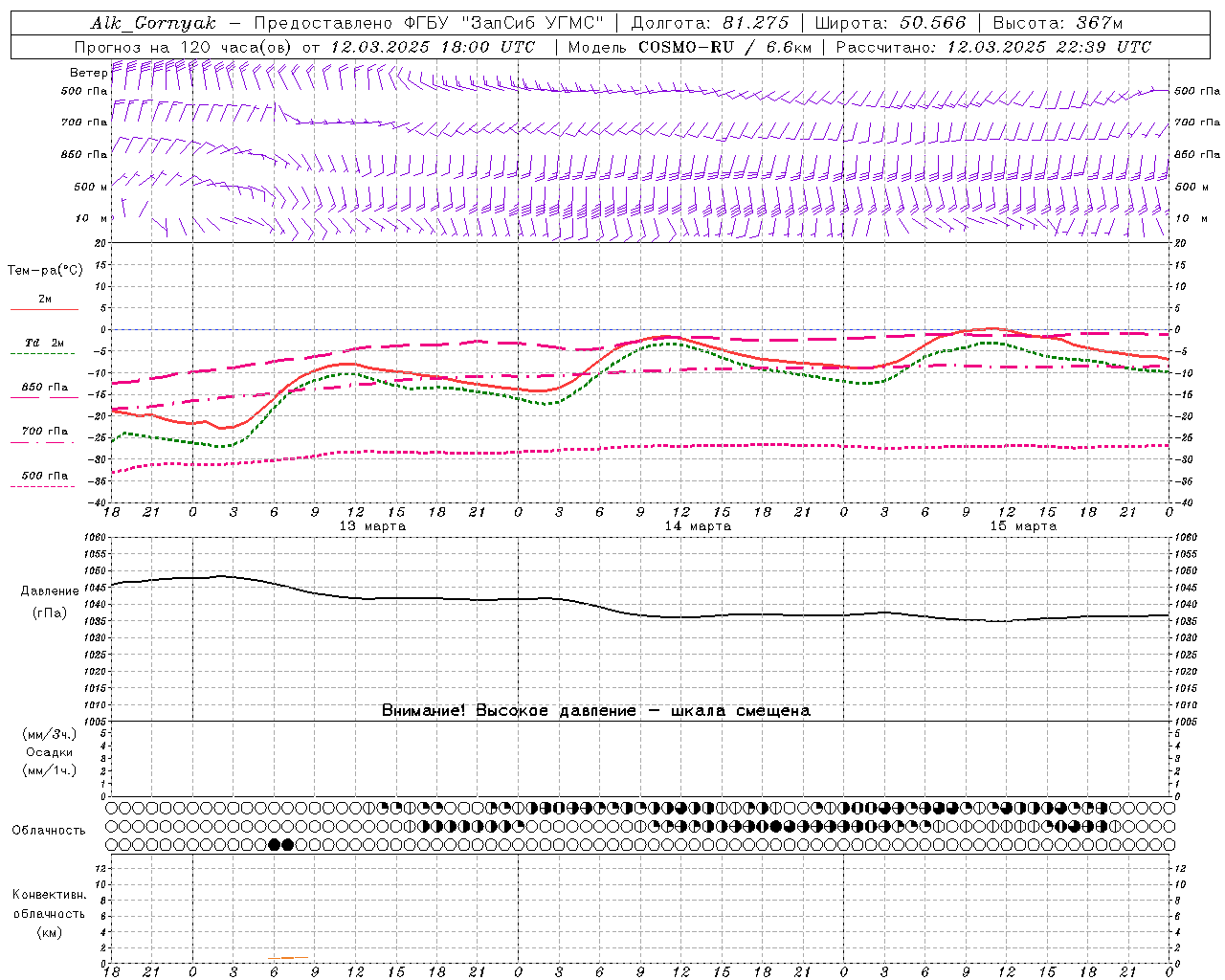Click the latitude value Широта: 50.566
Image resolution: width=1225 pixels, height=980 pixels.
890,23
